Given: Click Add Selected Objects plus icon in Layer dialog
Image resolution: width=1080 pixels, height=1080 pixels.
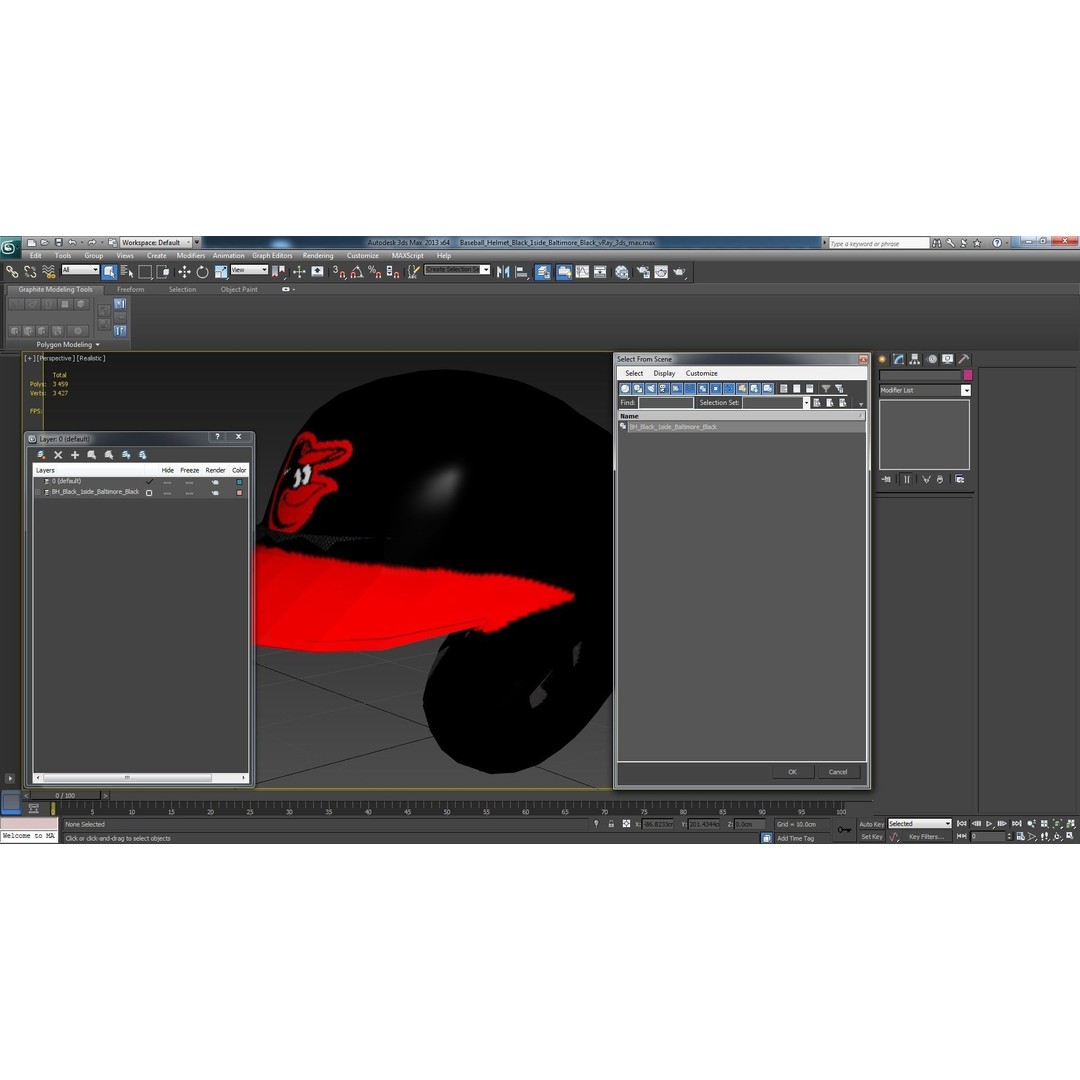Looking at the screenshot, I should (x=75, y=455).
